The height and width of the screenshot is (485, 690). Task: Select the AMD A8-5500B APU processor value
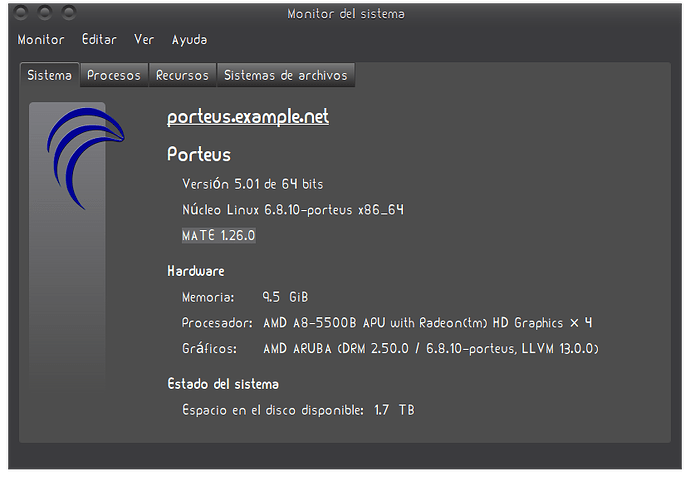tap(428, 323)
